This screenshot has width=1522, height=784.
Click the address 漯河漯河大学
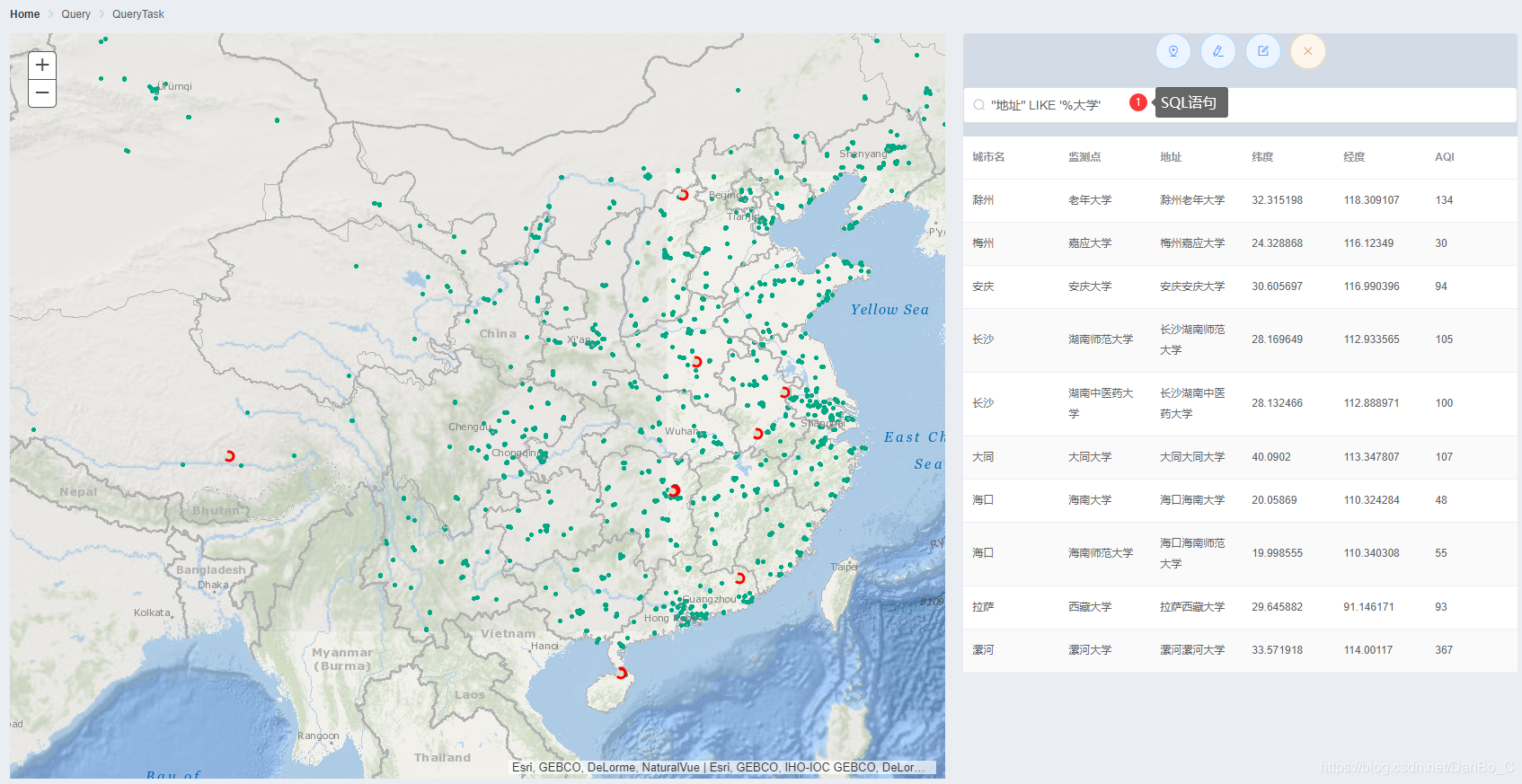(x=1192, y=650)
